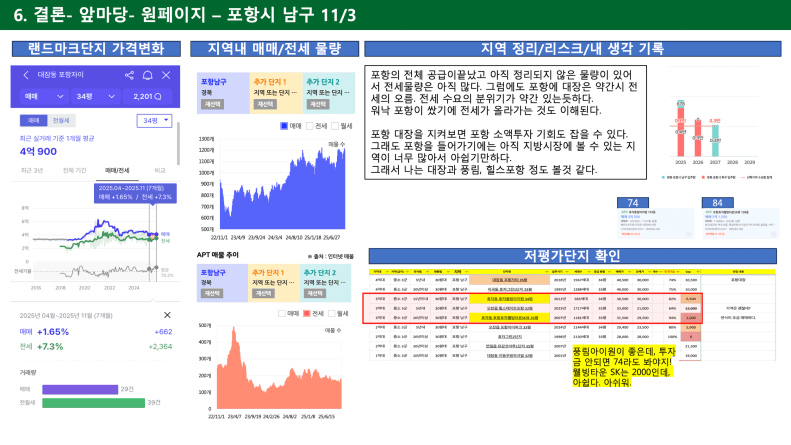This screenshot has height=445, width=791.
Task: Click the yellow note starting 풍림아이원이 좋은데
Action: pyautogui.click(x=624, y=367)
